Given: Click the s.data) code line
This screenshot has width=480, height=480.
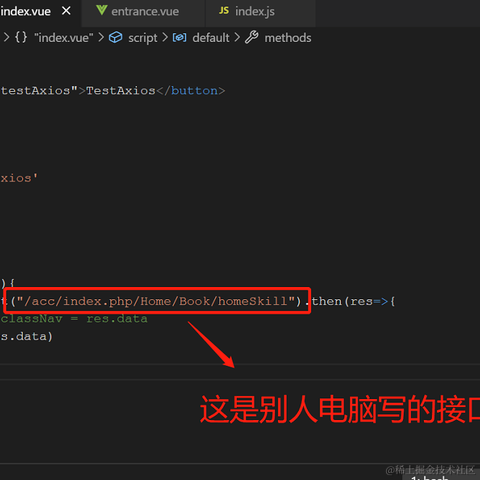Looking at the screenshot, I should (x=26, y=336).
